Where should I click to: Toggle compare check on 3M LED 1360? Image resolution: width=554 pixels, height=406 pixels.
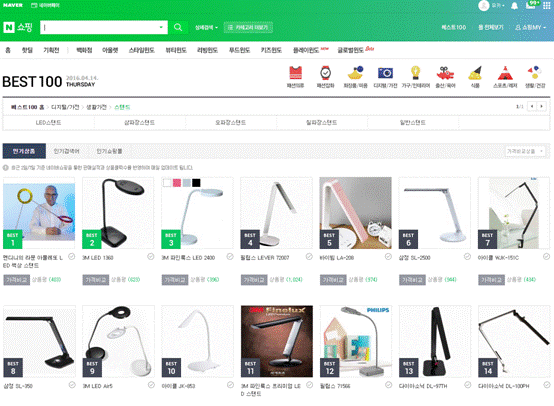tap(151, 257)
